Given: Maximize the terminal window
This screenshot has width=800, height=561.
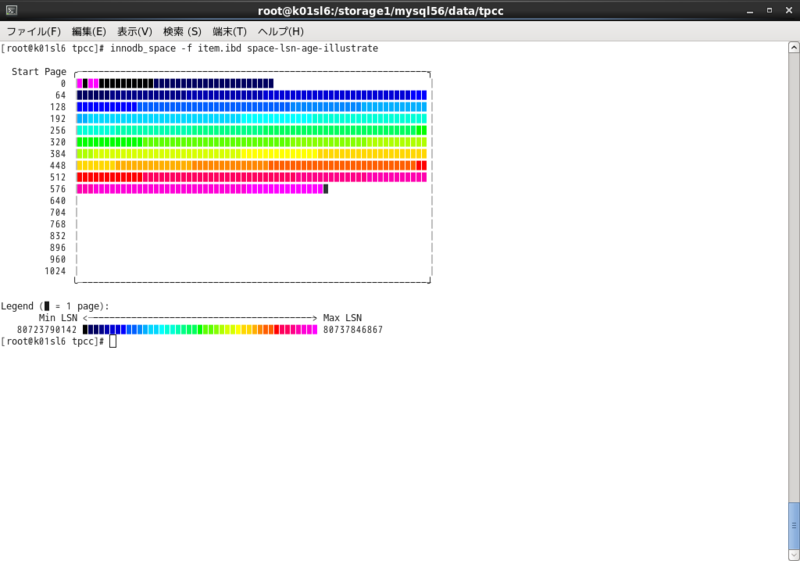Looking at the screenshot, I should [769, 11].
